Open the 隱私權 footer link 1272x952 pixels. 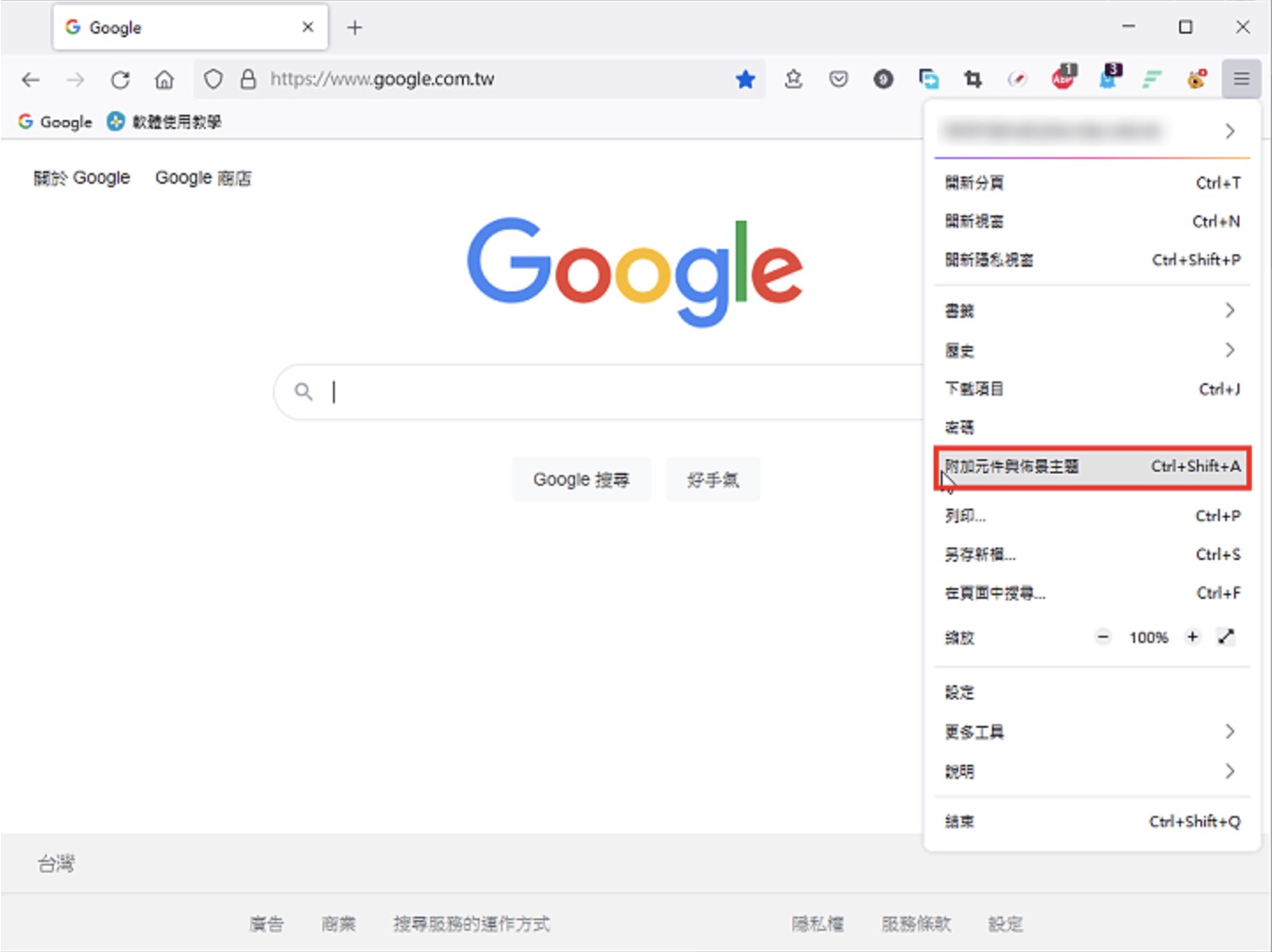[818, 924]
